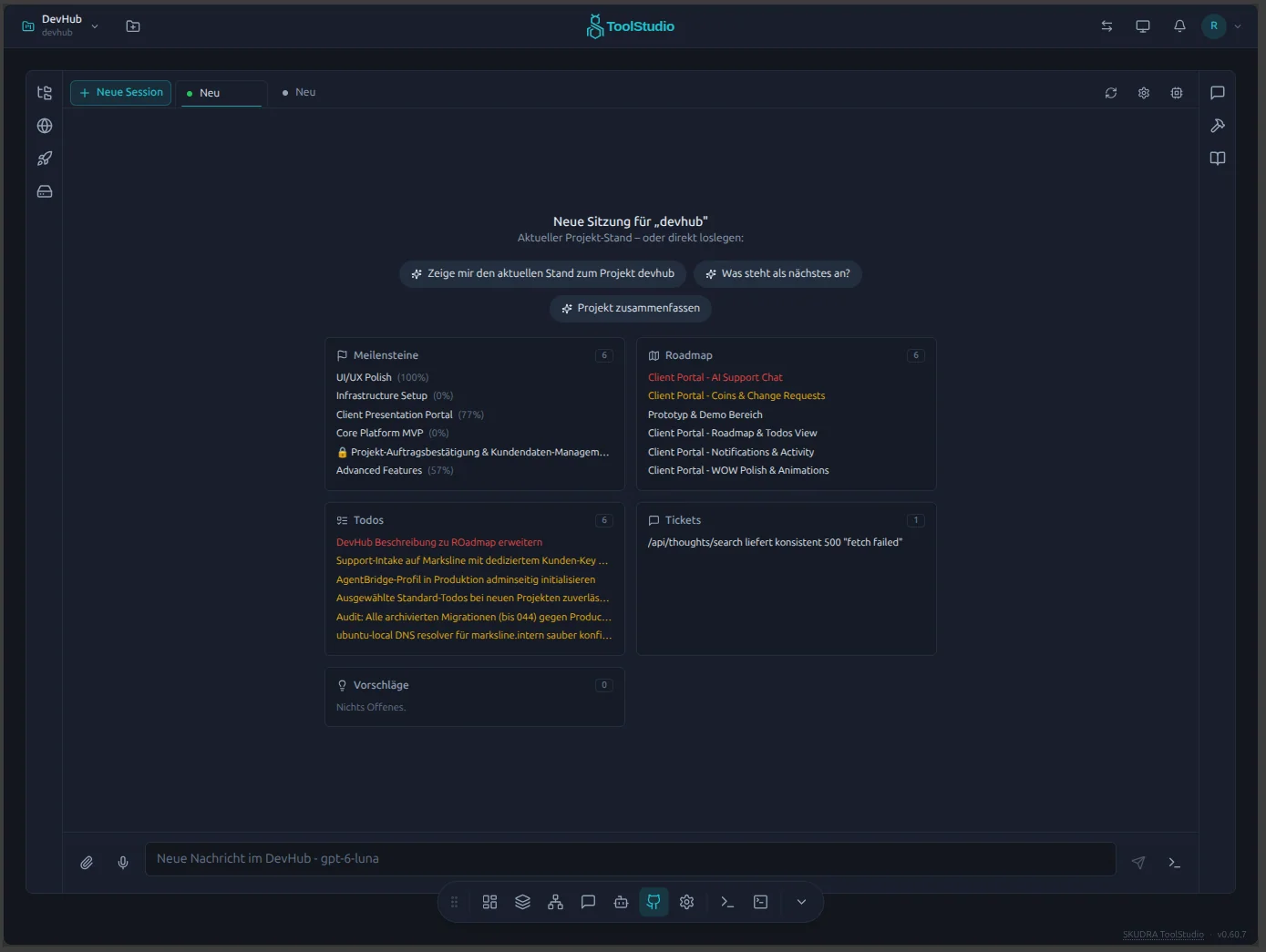
Task: Open the hammer tools panel
Action: coord(1218,126)
